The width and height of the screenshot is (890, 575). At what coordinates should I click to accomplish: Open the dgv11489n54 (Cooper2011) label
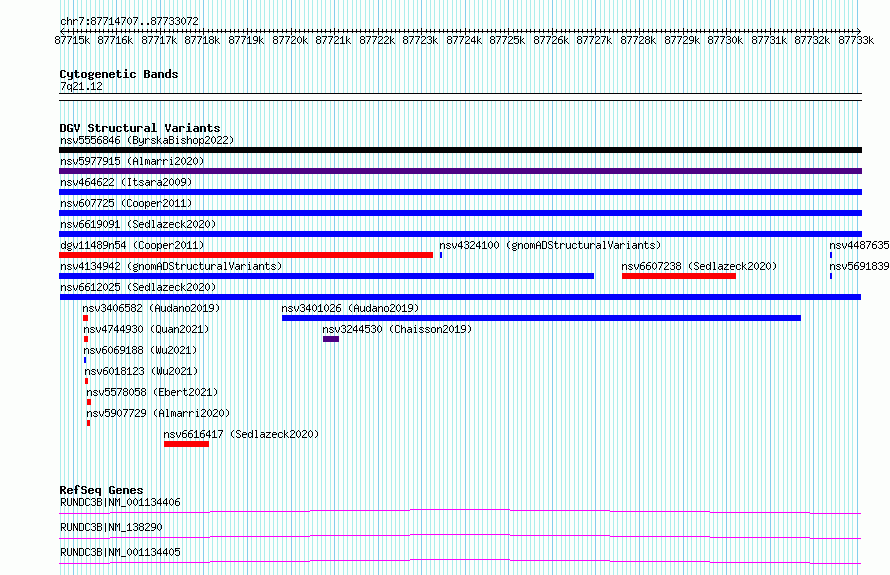[132, 245]
